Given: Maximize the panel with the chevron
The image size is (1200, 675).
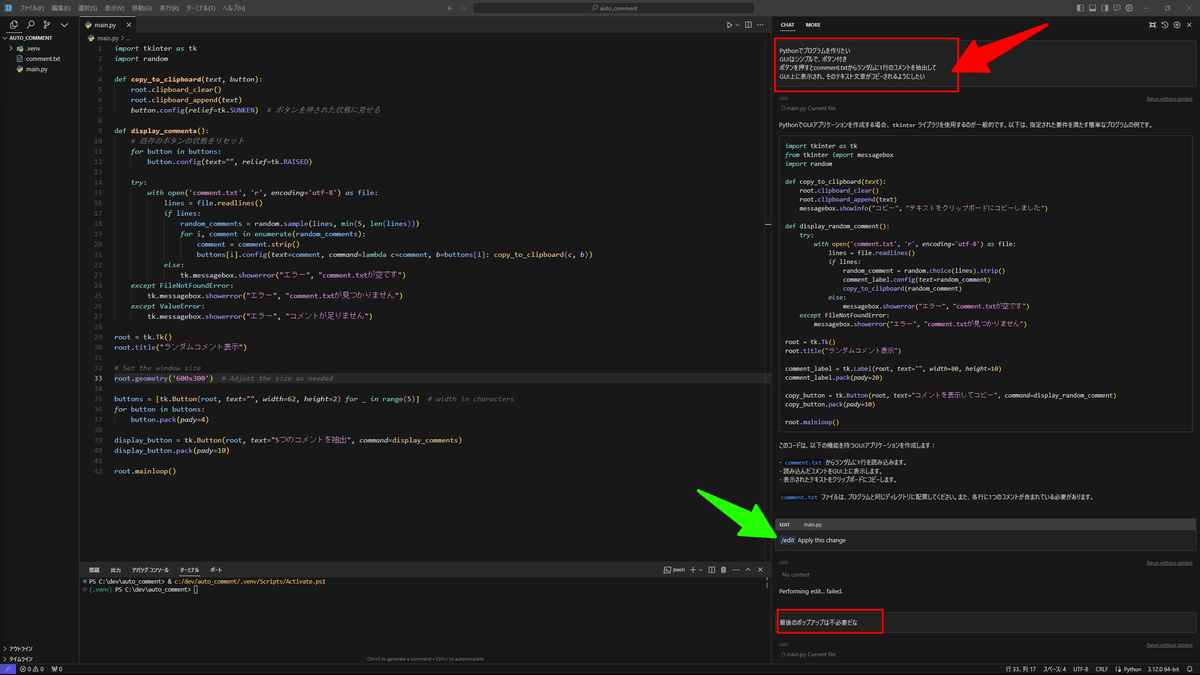Looking at the screenshot, I should coord(748,570).
